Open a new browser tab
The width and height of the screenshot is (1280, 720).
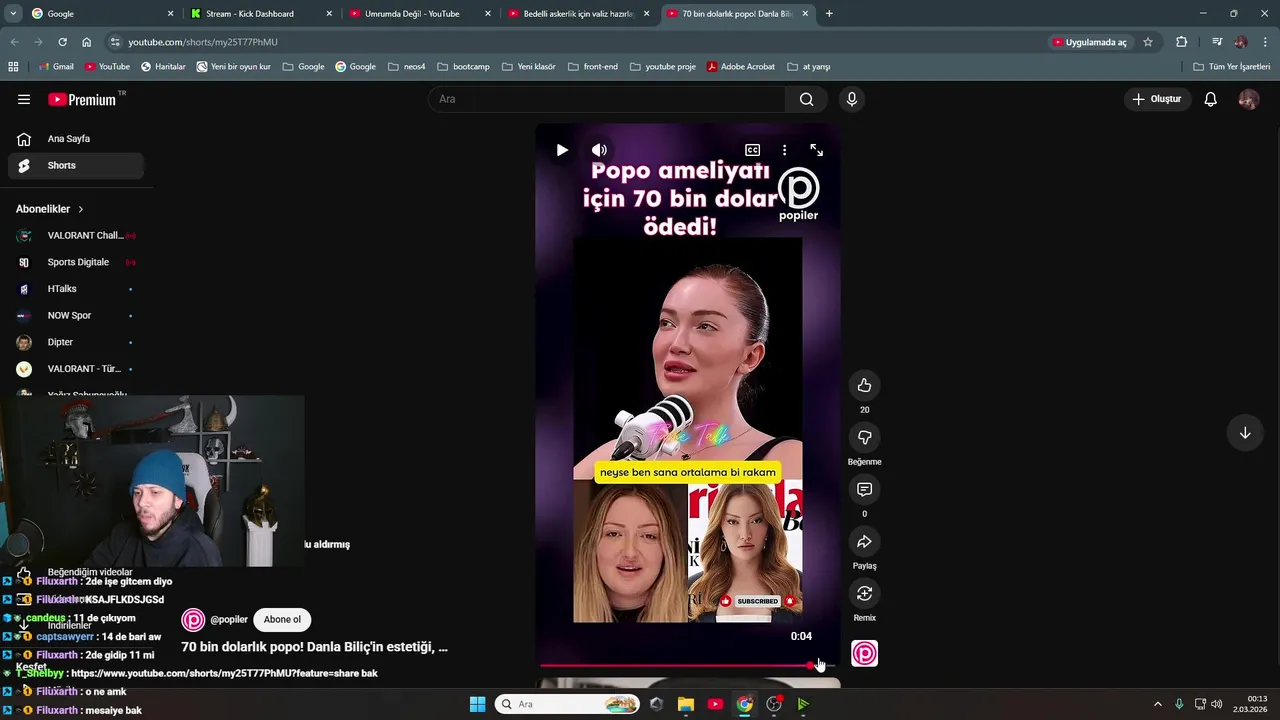click(829, 14)
